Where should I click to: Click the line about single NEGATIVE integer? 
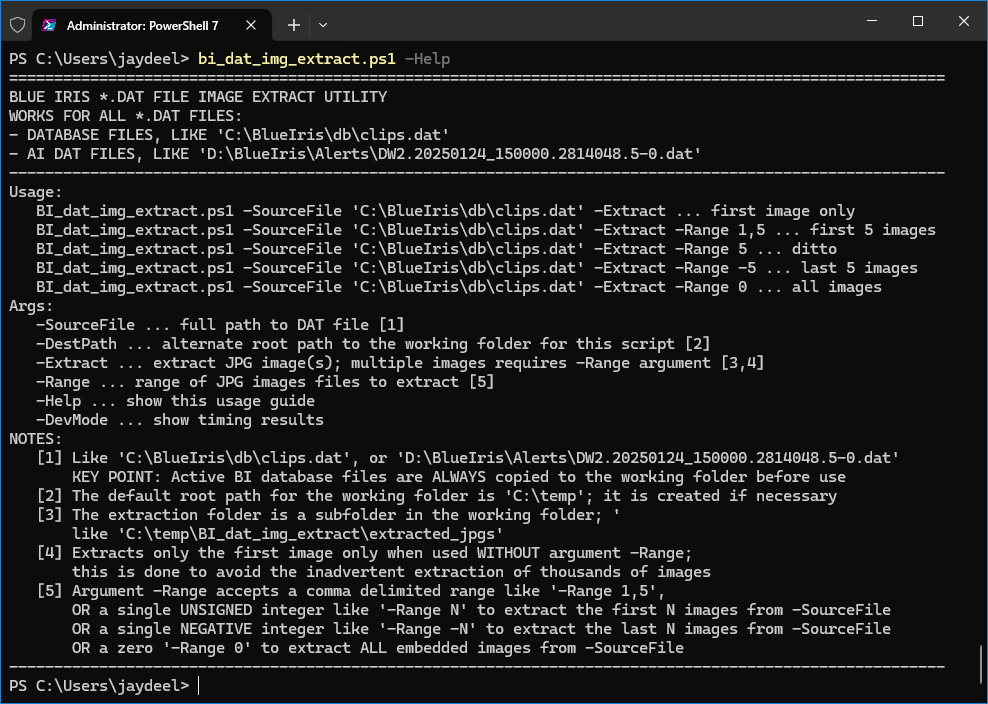[x=481, y=629]
